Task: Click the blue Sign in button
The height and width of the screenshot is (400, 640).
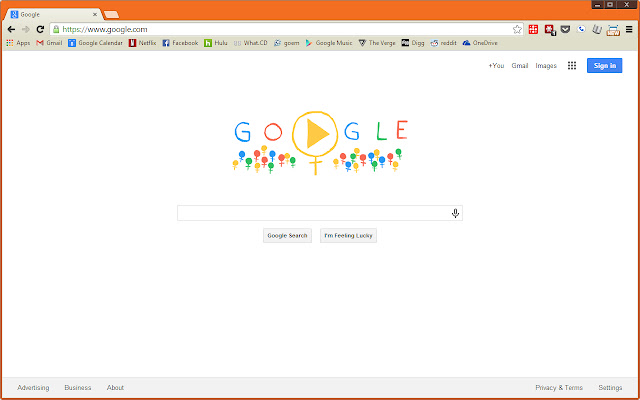Action: pos(604,66)
